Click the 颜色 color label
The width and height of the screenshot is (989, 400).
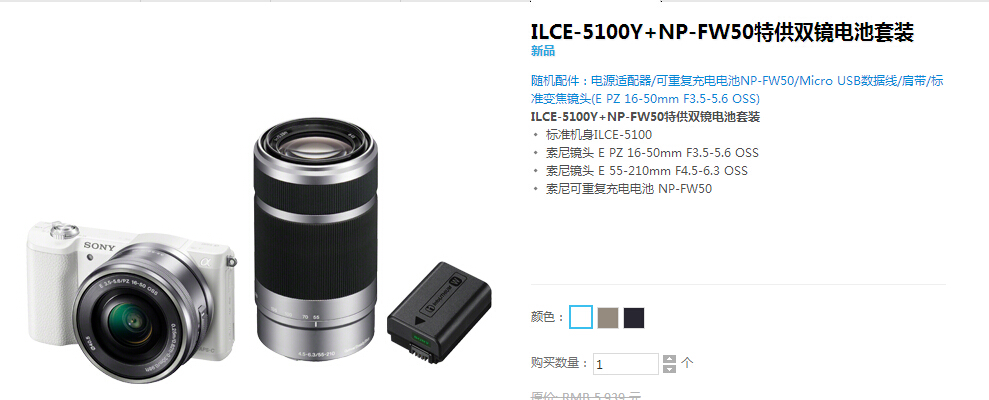(547, 317)
